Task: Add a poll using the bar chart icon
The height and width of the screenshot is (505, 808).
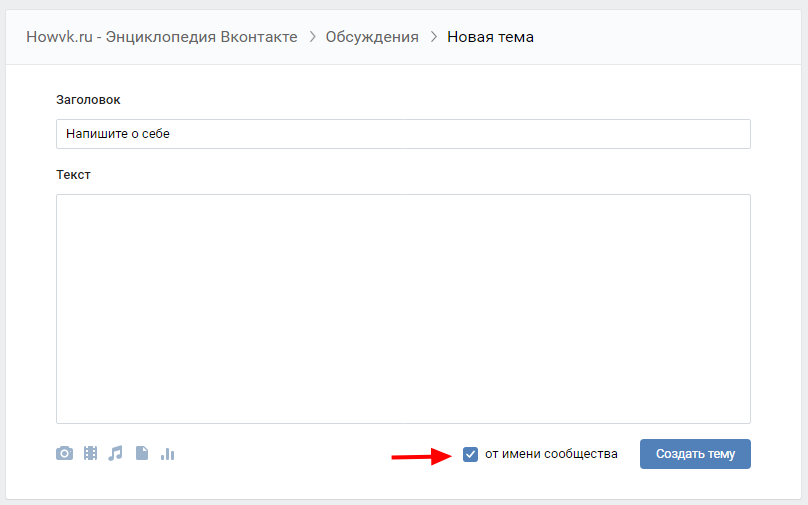Action: [167, 454]
